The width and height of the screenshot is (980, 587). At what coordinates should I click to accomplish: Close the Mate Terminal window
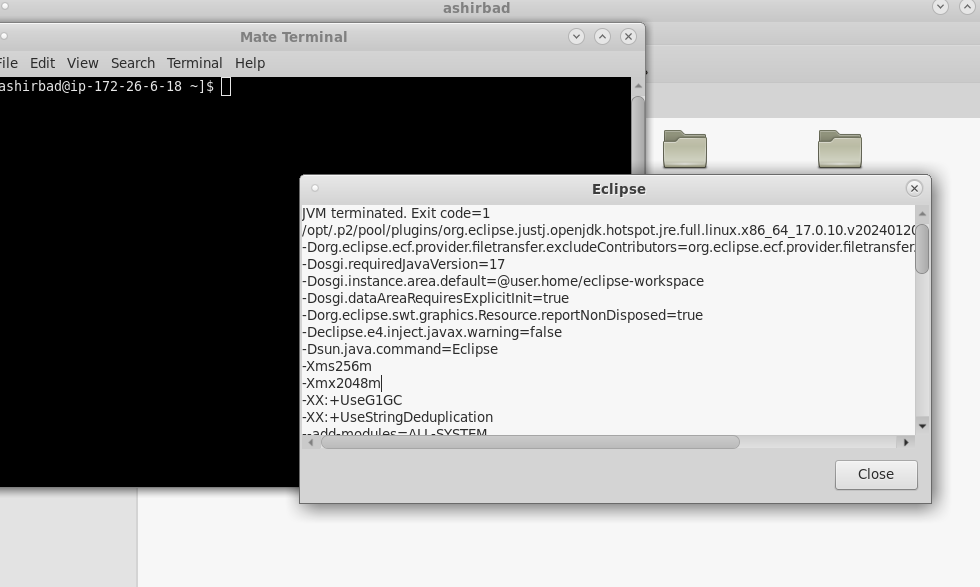coord(628,37)
